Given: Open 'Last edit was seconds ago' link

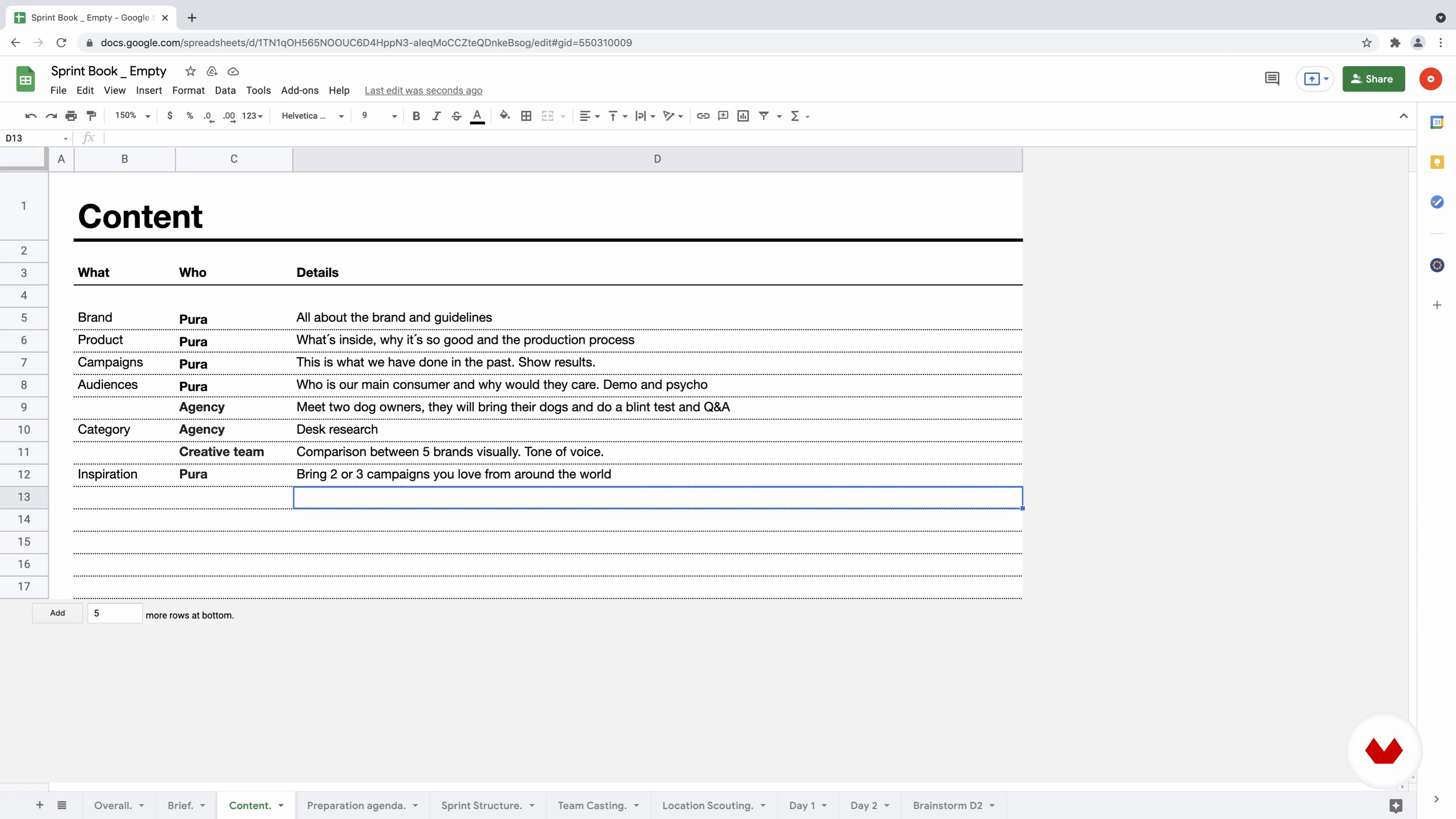Looking at the screenshot, I should (x=424, y=91).
